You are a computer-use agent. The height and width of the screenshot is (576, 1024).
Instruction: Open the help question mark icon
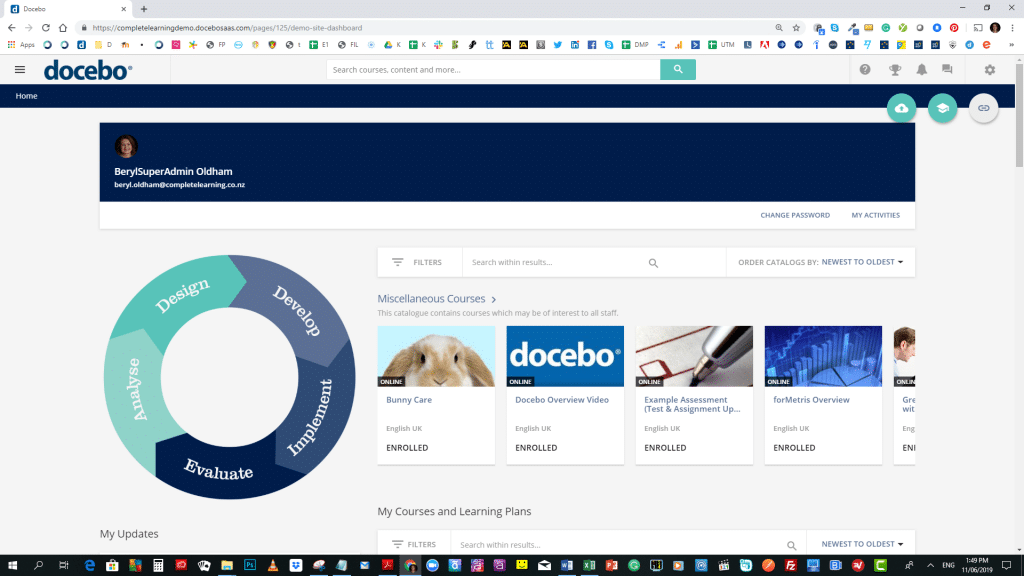coord(865,70)
